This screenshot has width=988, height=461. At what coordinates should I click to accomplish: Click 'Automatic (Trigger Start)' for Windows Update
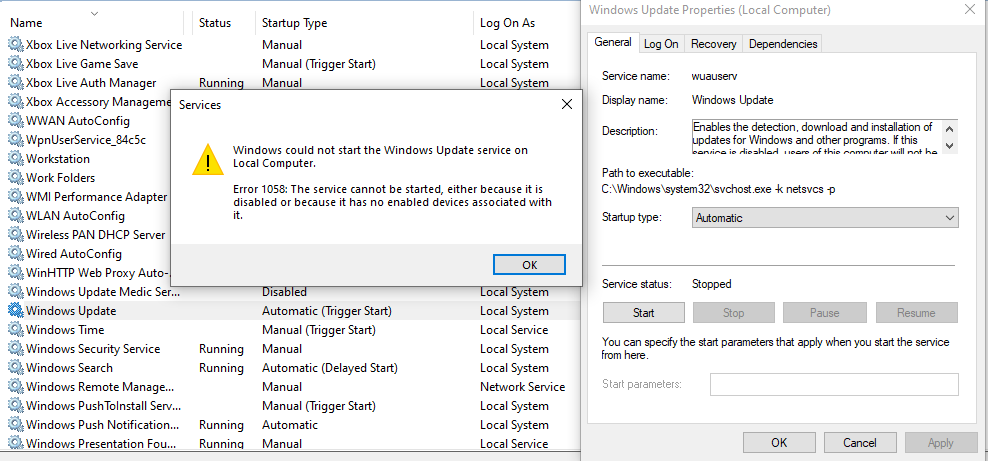coord(327,310)
